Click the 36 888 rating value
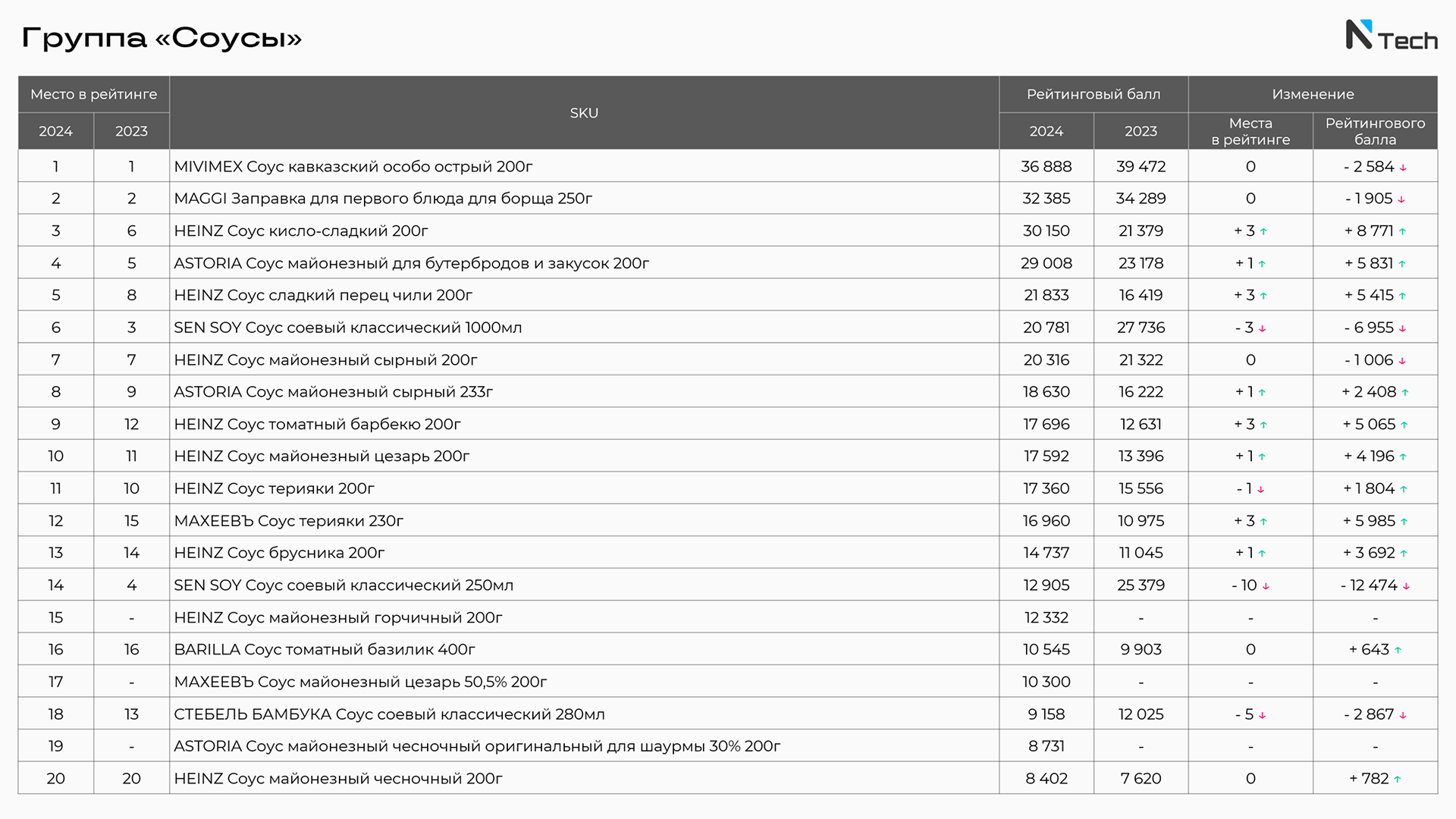1456x819 pixels. pyautogui.click(x=1046, y=166)
